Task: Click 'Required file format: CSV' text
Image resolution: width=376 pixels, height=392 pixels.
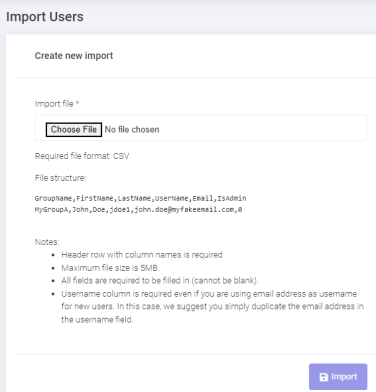Action: [x=82, y=156]
